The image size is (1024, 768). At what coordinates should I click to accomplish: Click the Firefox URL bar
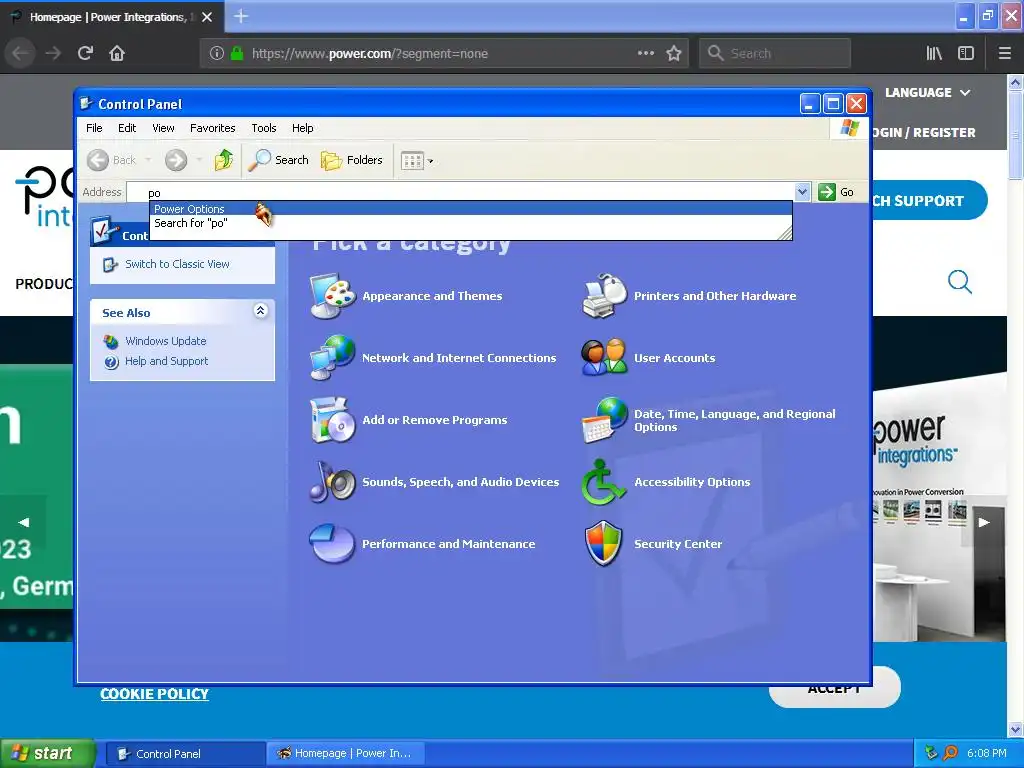(x=444, y=54)
